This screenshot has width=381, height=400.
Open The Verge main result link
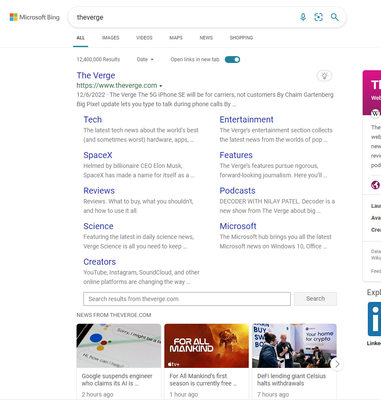point(96,76)
